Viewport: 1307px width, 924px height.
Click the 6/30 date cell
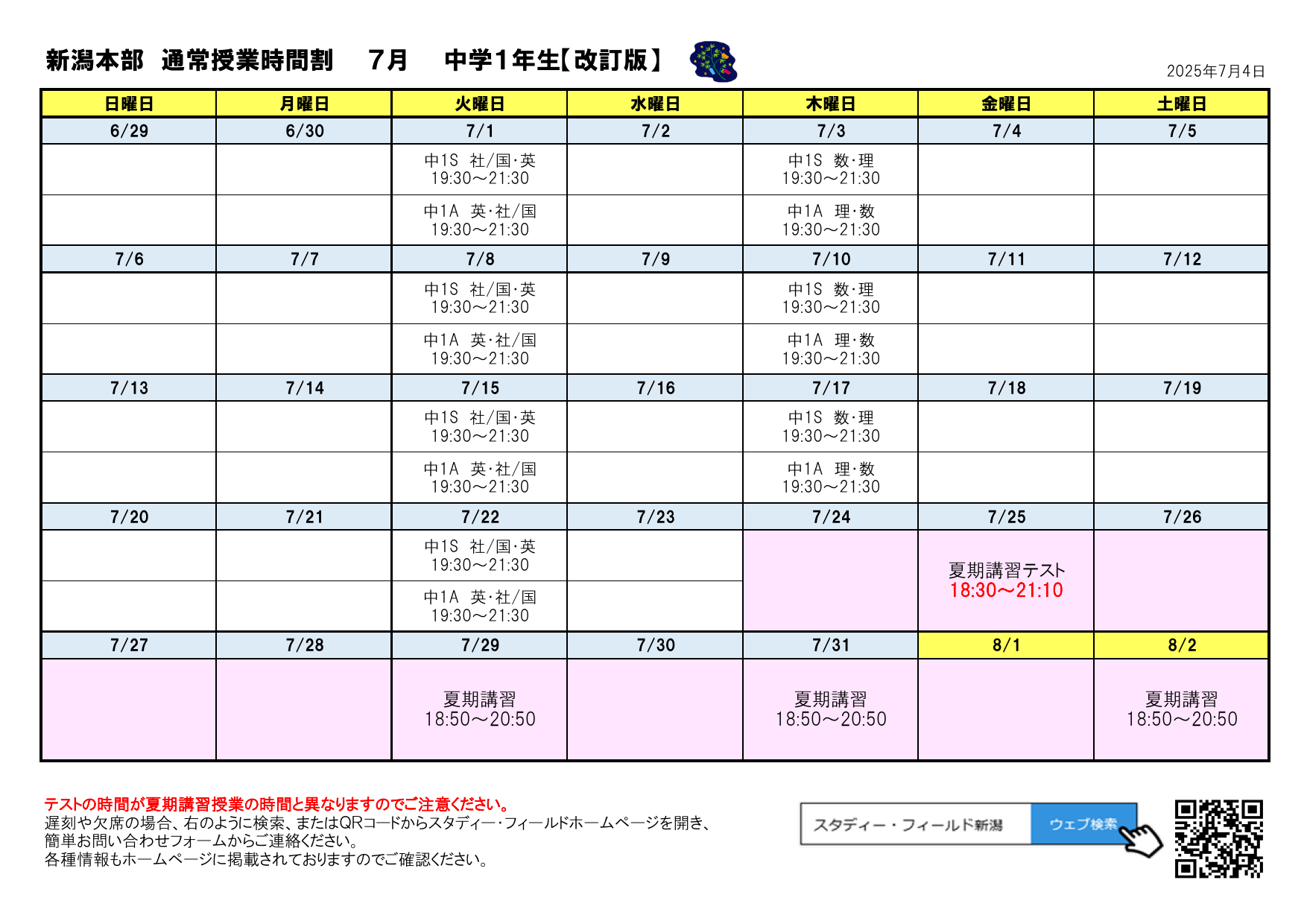[304, 130]
